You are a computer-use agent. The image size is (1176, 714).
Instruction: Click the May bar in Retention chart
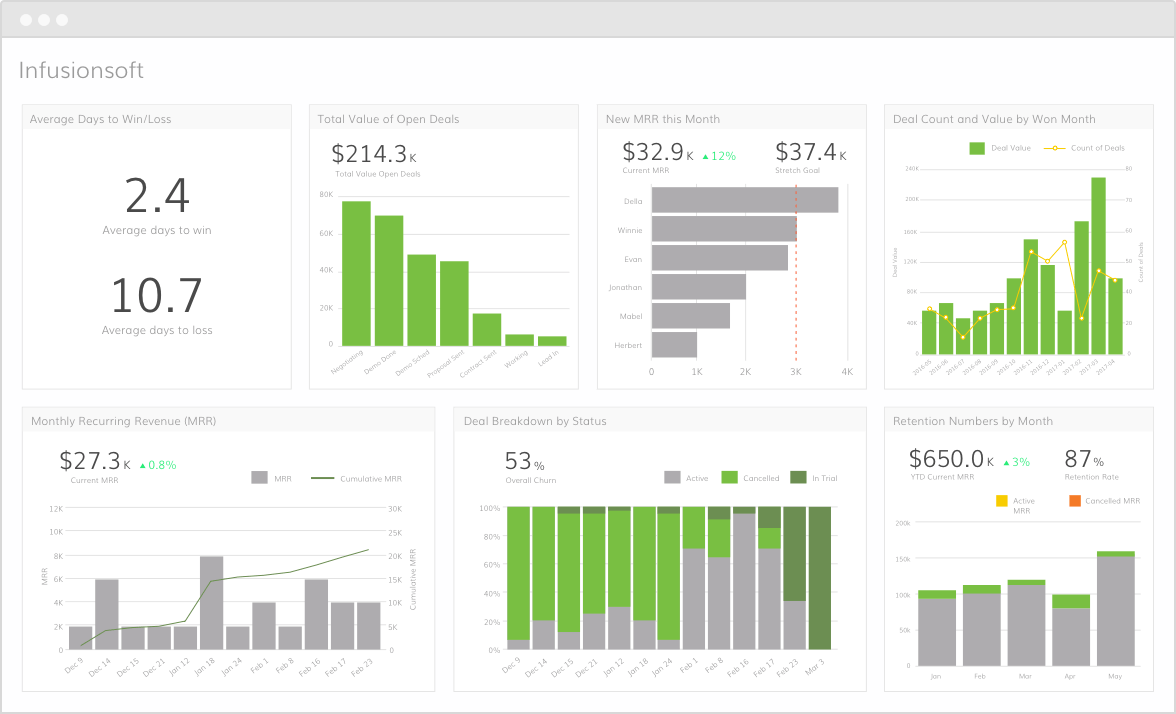(1115, 608)
